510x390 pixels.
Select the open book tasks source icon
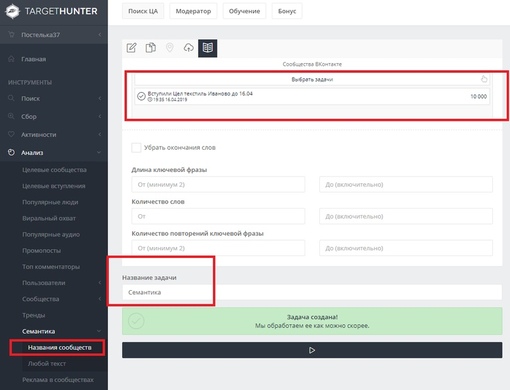pos(208,48)
